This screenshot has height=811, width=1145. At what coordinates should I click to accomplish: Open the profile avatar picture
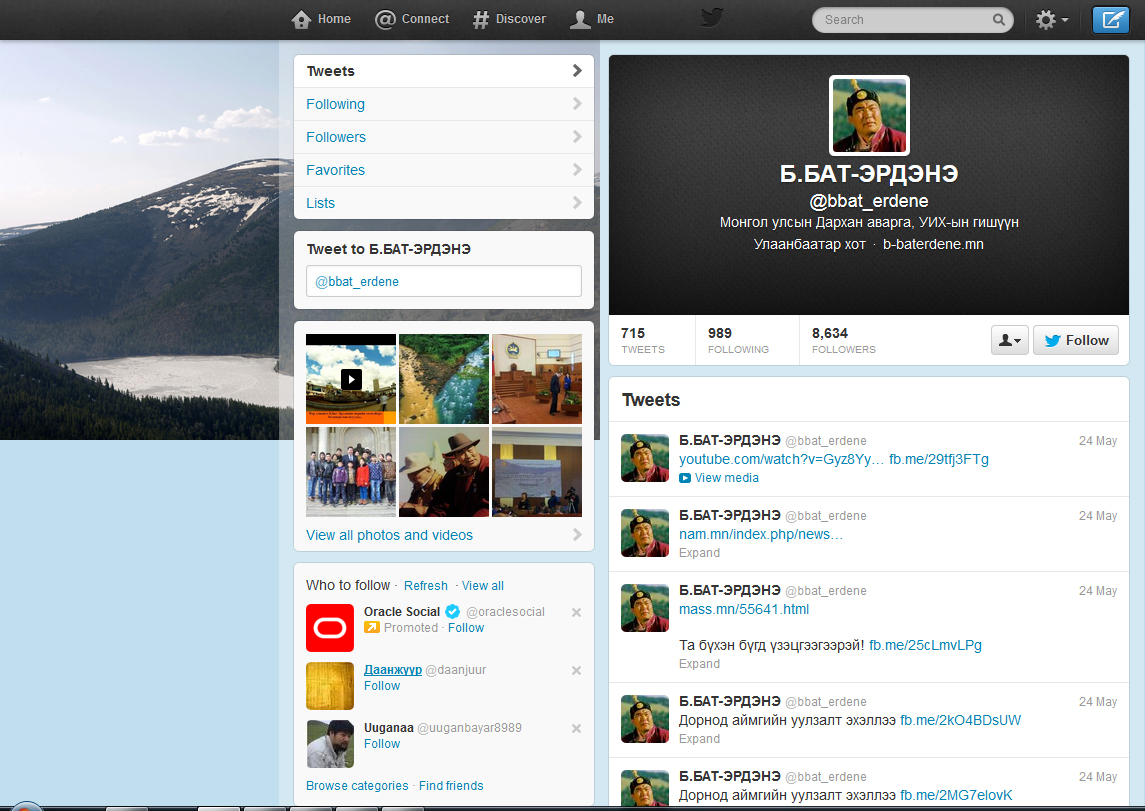[869, 115]
